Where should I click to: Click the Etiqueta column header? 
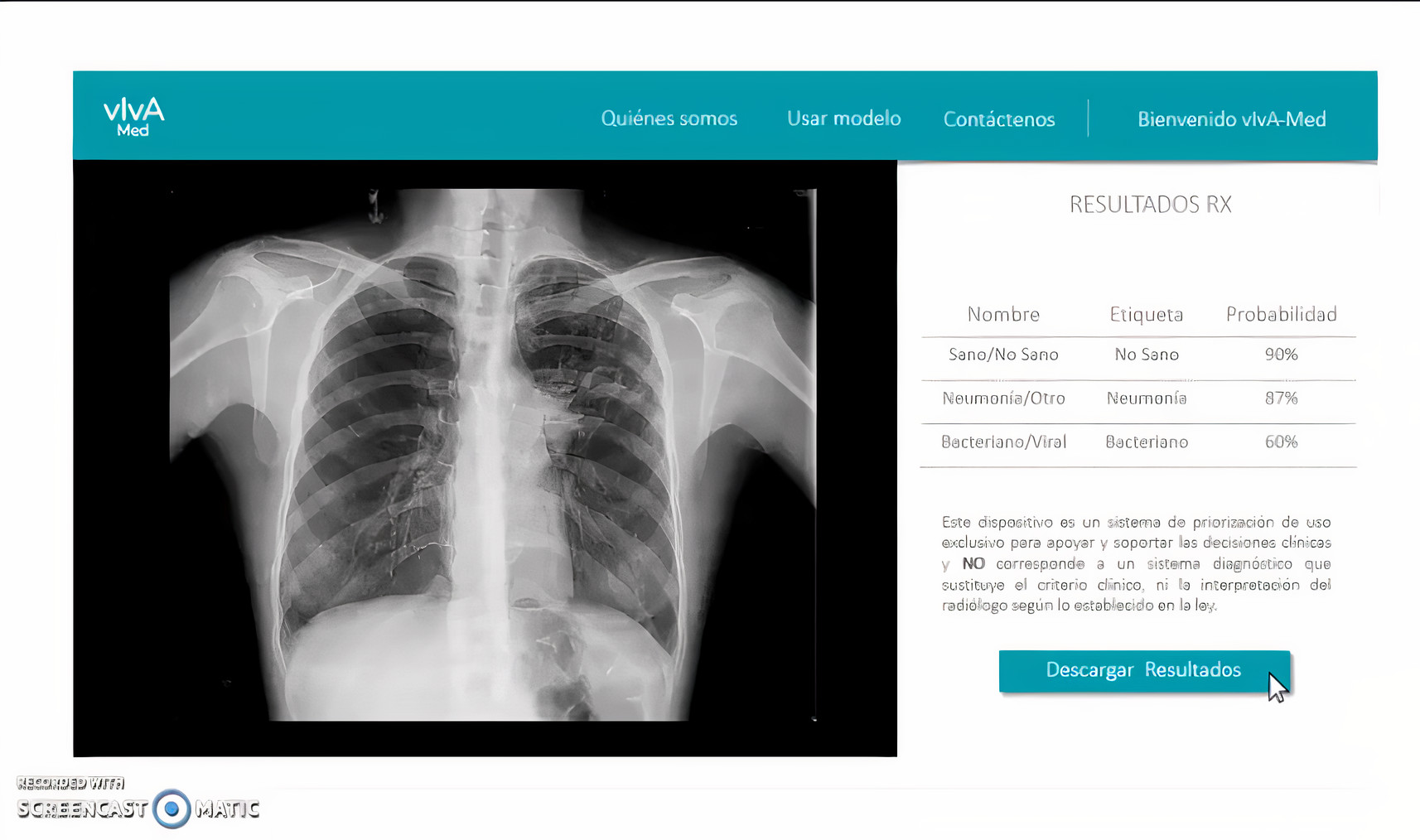click(1146, 315)
